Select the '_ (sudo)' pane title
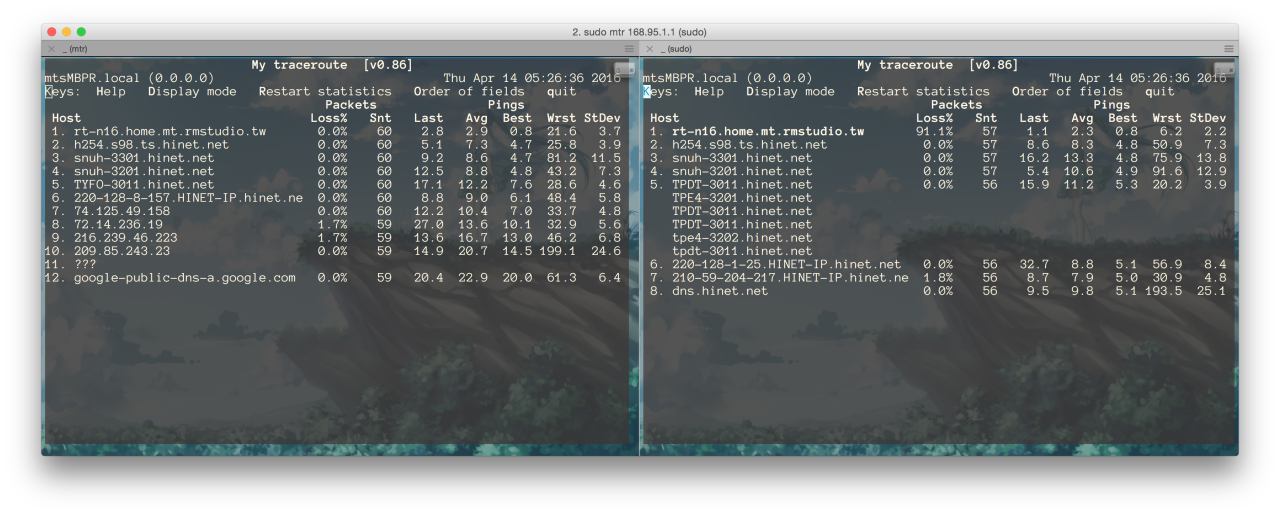Viewport: 1280px width, 515px height. 676,49
